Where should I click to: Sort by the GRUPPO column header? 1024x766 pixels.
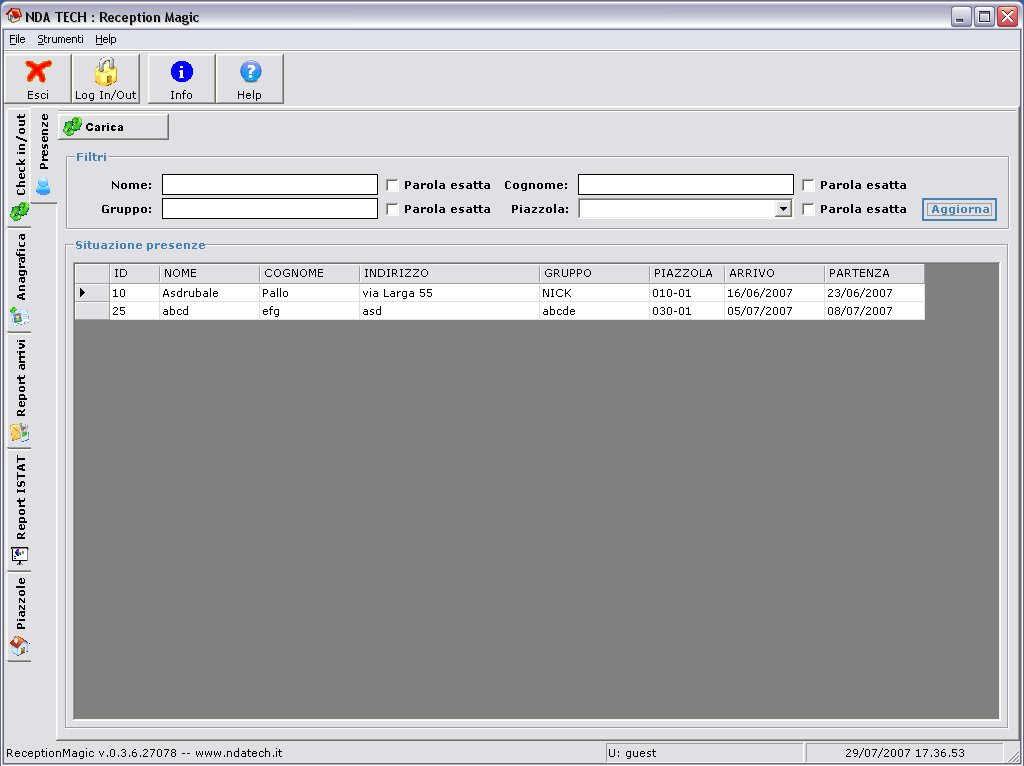(x=594, y=274)
